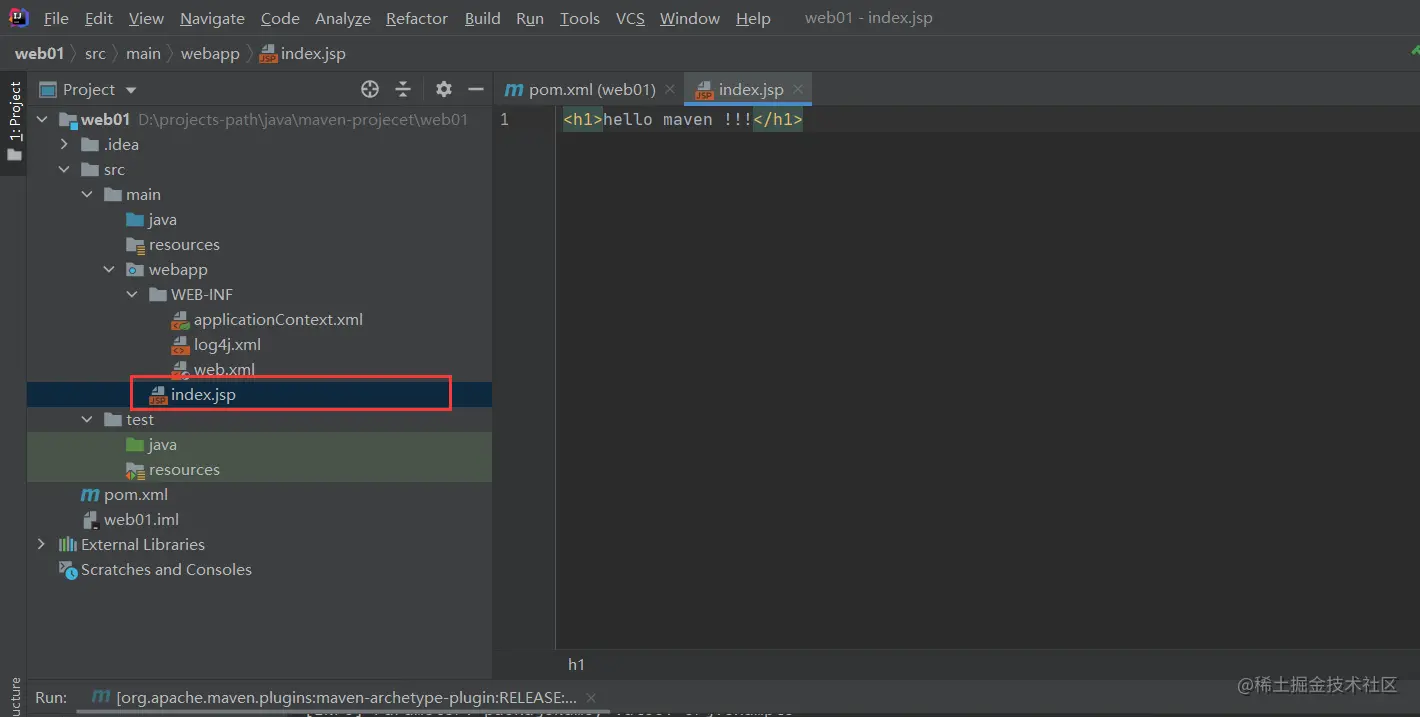The width and height of the screenshot is (1420, 717).
Task: Click the Maven icon in the Run tab
Action: click(100, 697)
